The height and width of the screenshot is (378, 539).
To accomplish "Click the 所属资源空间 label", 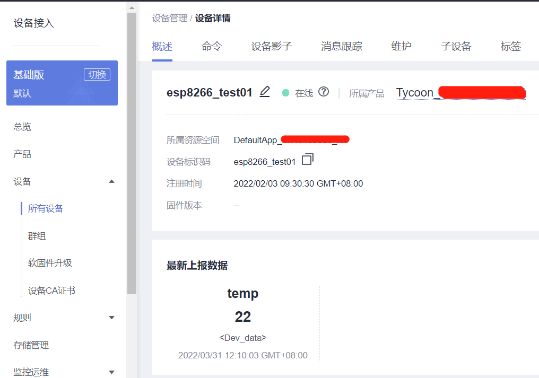I will tap(193, 140).
